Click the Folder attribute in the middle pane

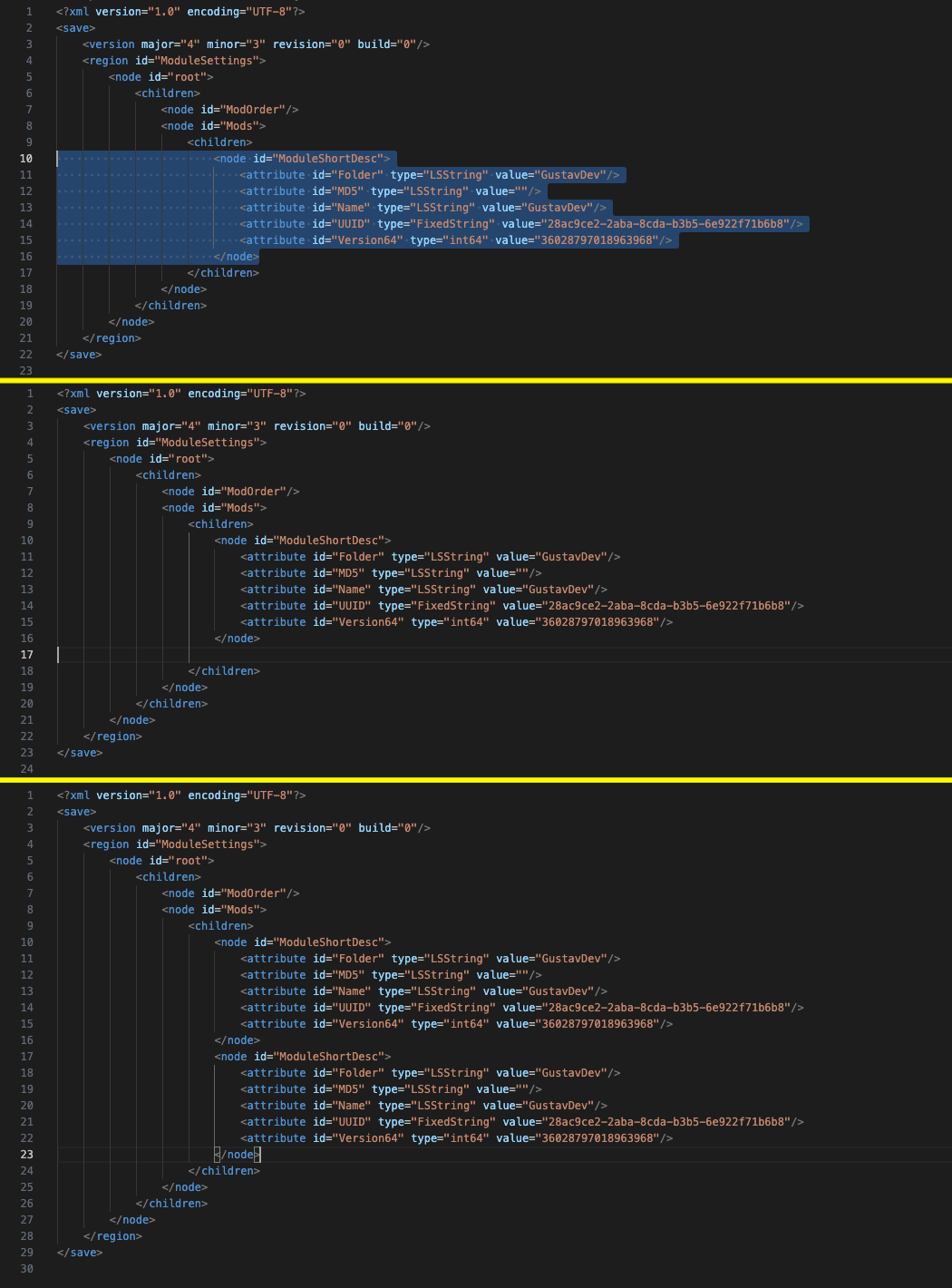(x=431, y=557)
